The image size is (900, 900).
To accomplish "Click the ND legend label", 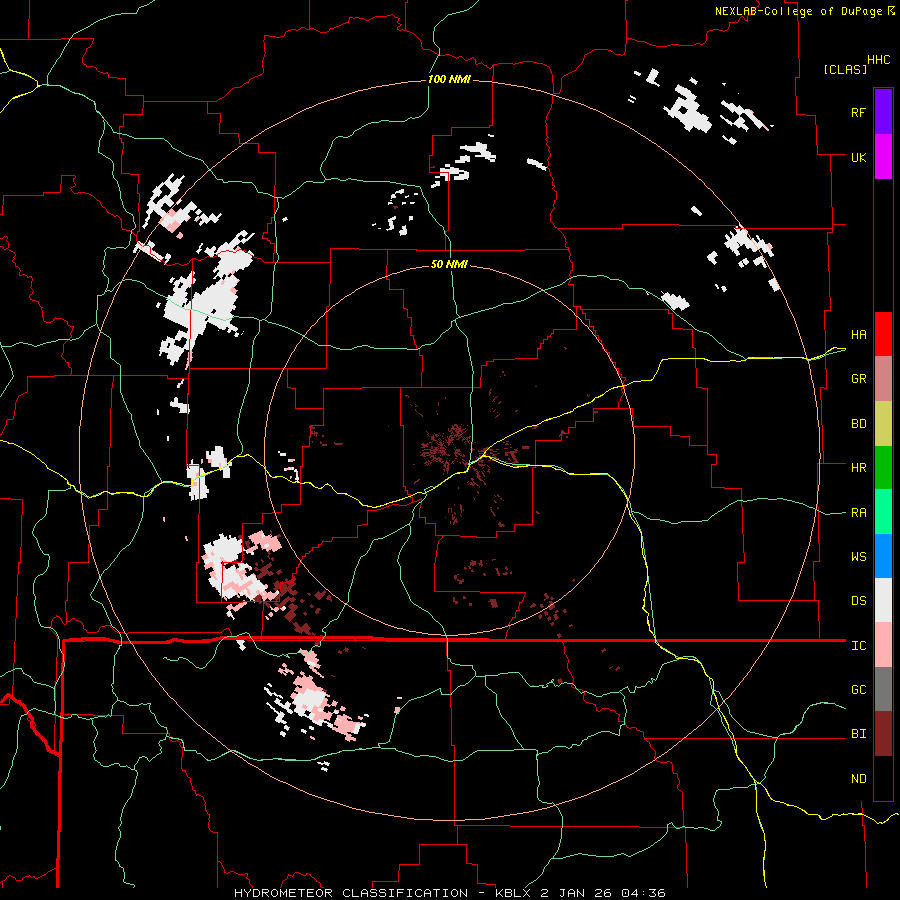I will tap(858, 779).
